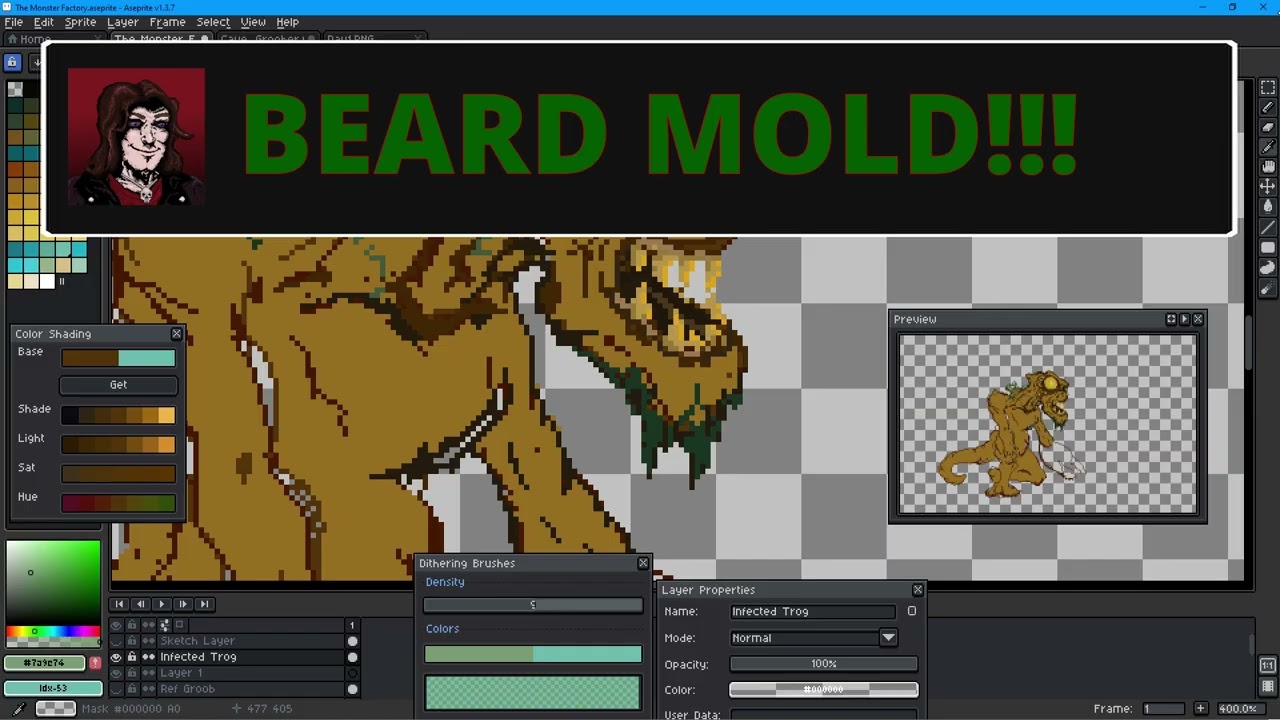The width and height of the screenshot is (1280, 720).
Task: Show the Ref Groob layer
Action: click(116, 689)
